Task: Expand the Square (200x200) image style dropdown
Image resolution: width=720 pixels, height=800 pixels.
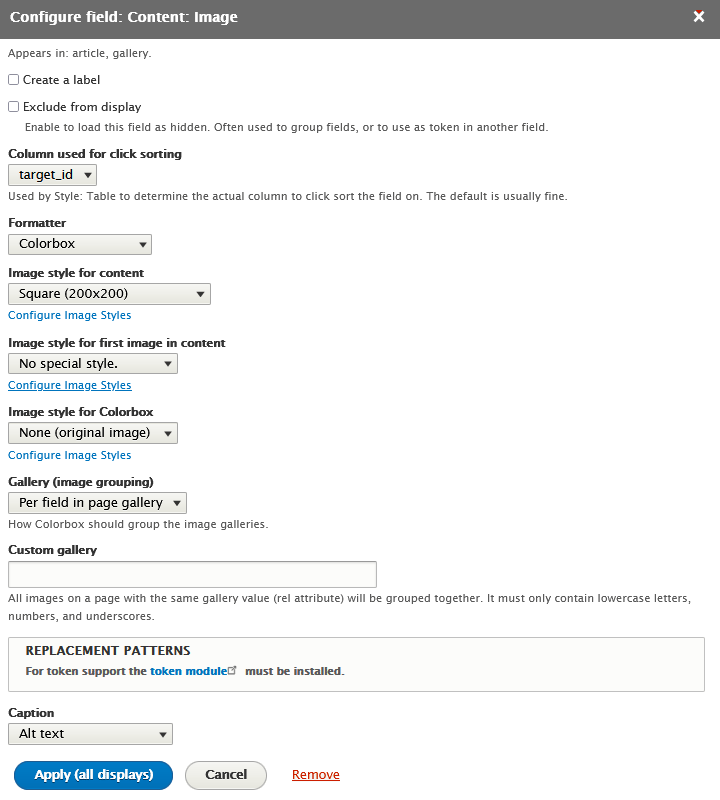Action: pos(109,294)
